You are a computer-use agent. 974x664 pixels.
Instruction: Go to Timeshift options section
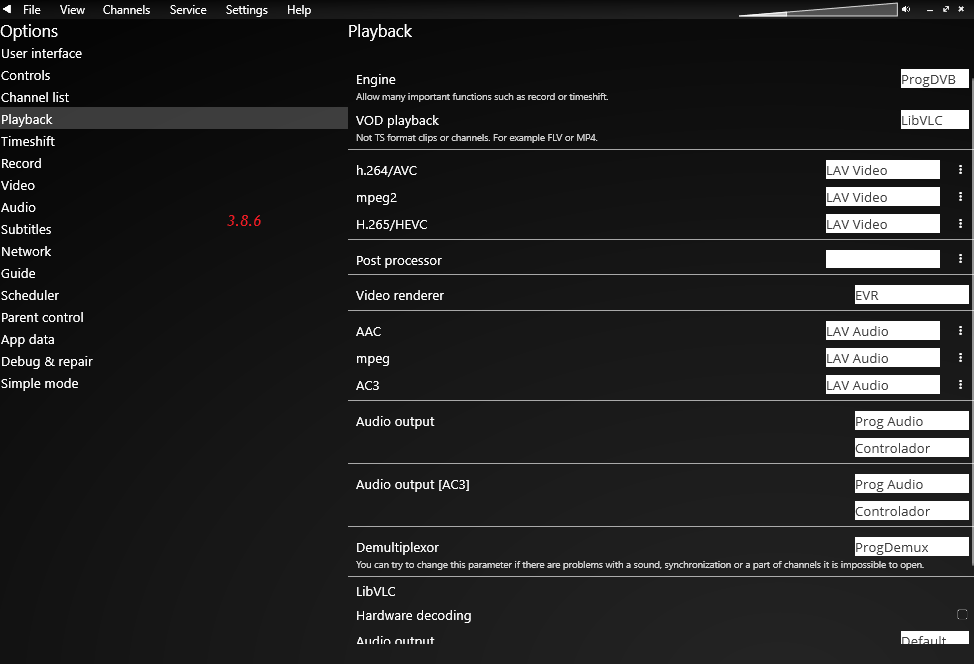(x=28, y=141)
